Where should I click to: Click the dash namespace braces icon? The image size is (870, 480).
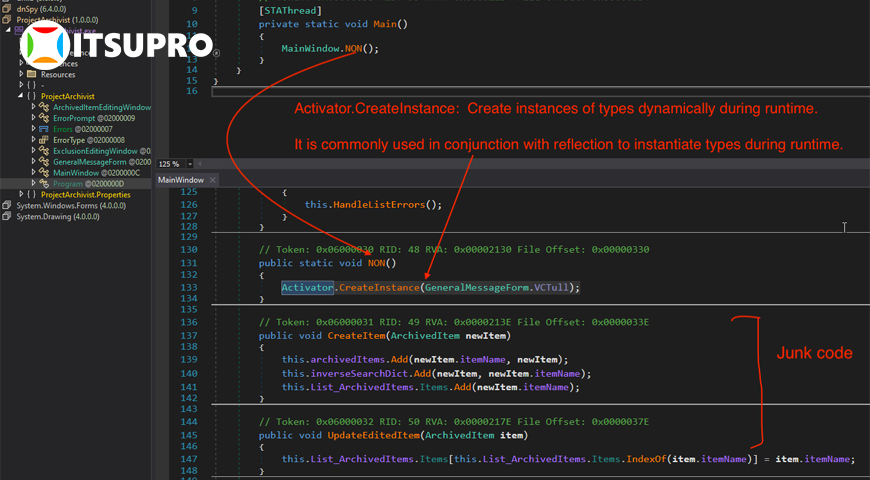31,85
